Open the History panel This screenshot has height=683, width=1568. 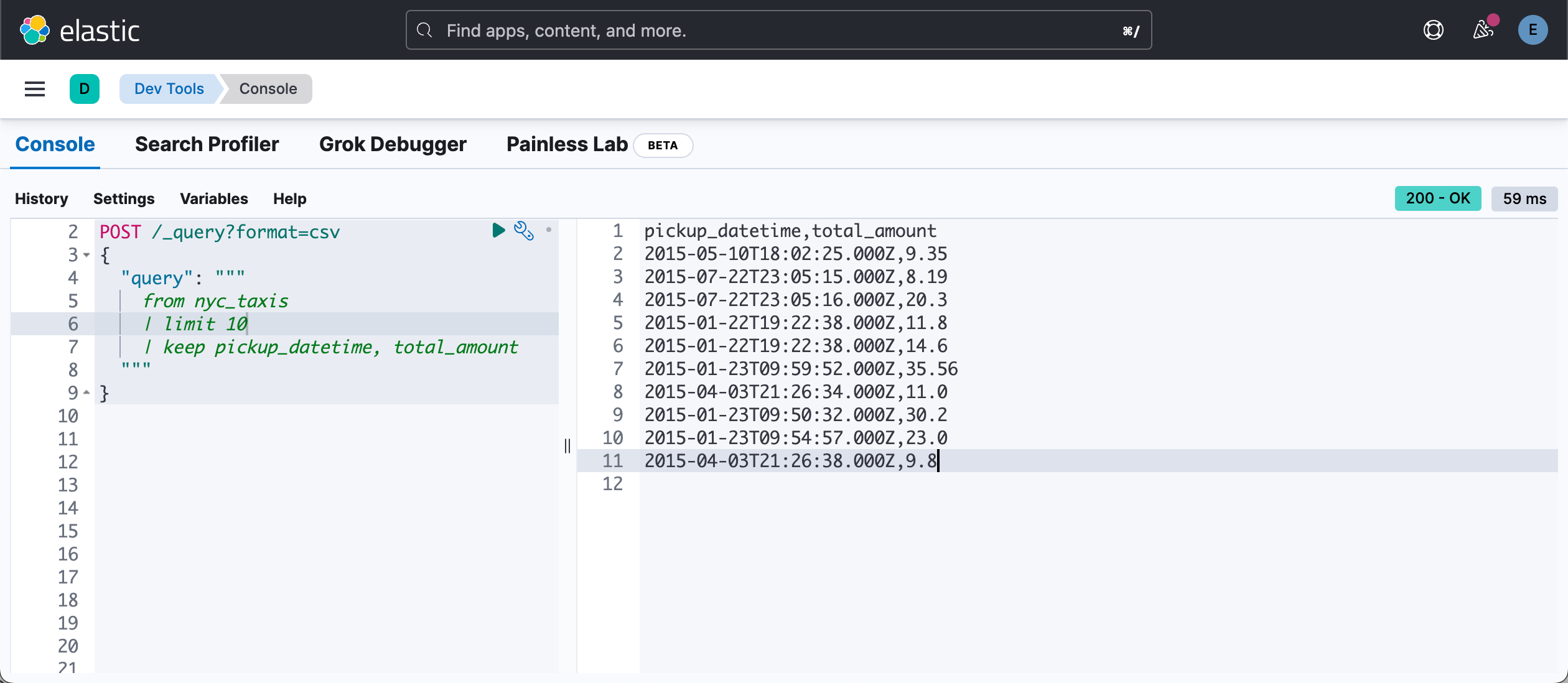pyautogui.click(x=41, y=198)
